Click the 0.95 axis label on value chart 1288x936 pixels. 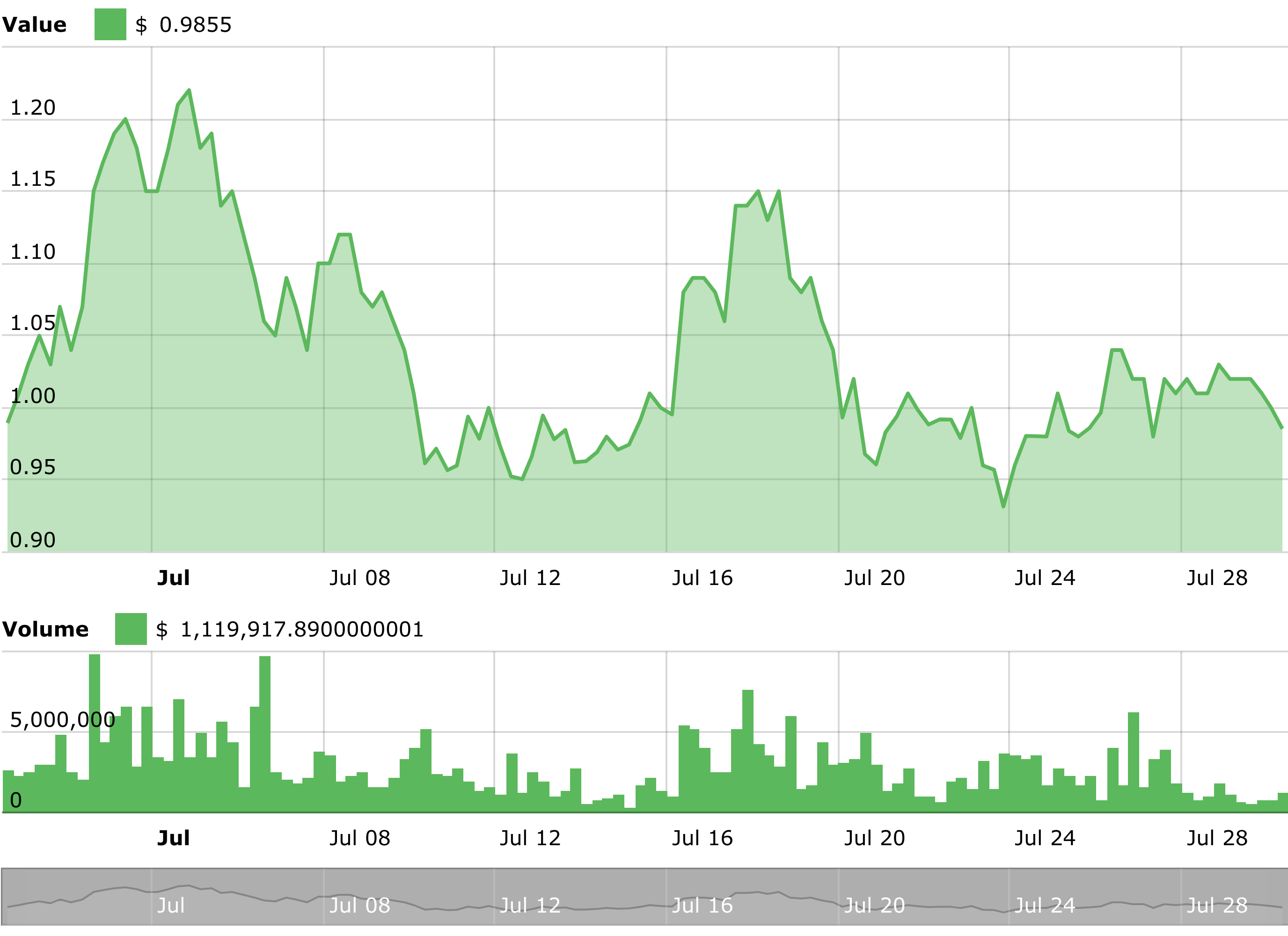click(33, 467)
